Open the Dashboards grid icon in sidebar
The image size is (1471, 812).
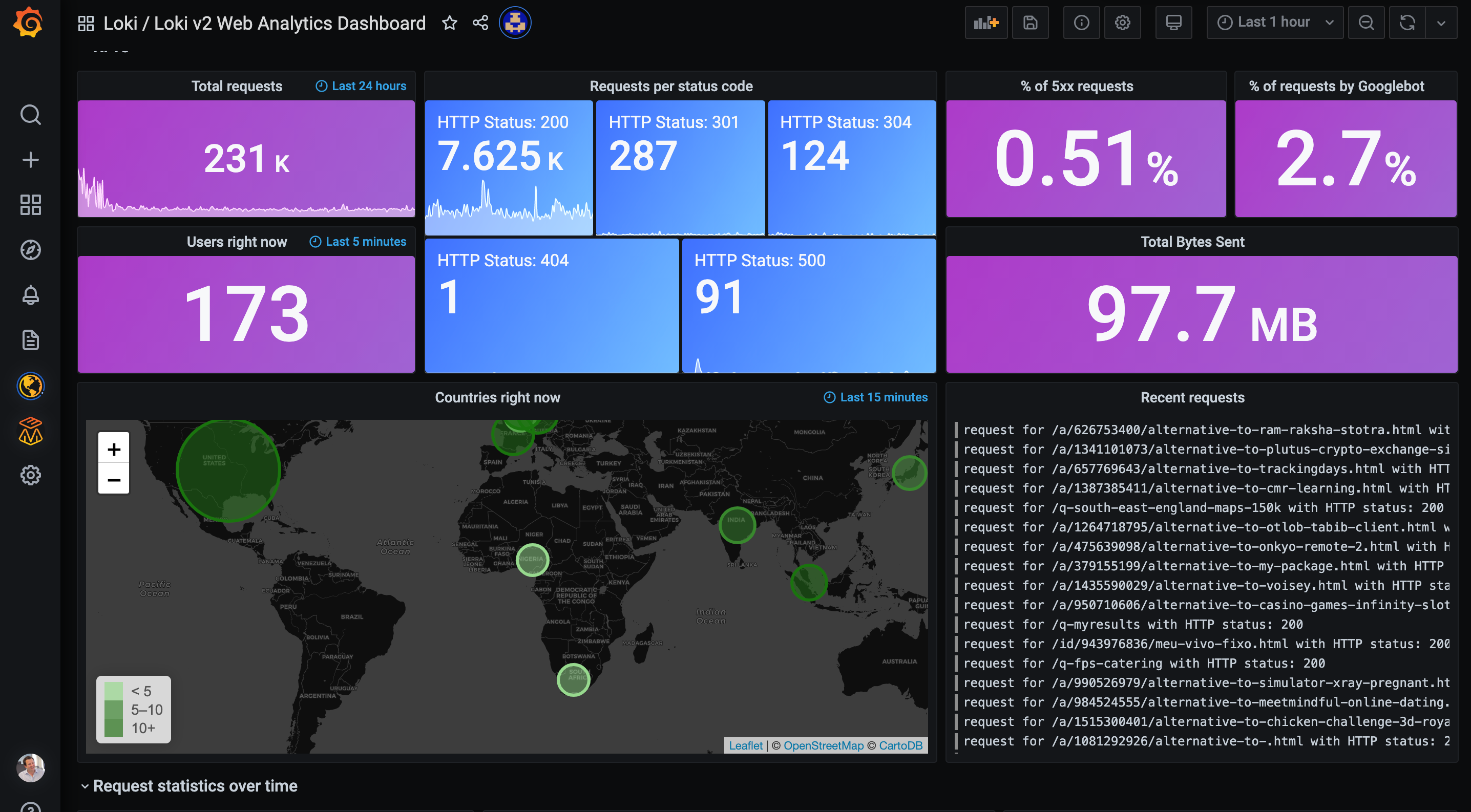tap(30, 205)
